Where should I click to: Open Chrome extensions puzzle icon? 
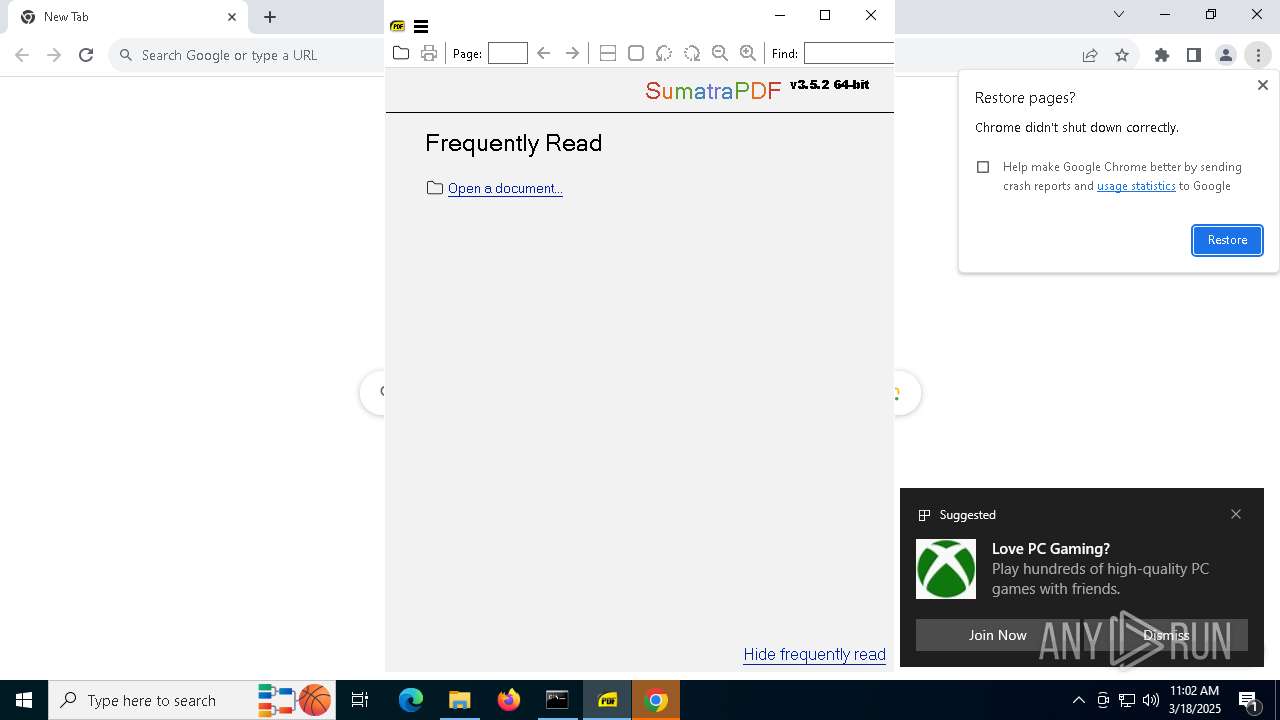tap(1162, 55)
